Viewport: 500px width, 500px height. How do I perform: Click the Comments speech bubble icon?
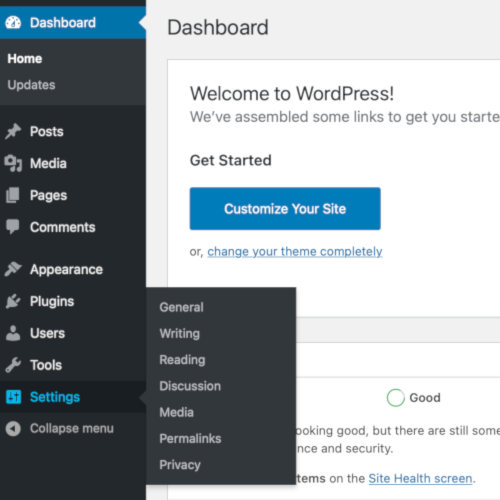13,227
